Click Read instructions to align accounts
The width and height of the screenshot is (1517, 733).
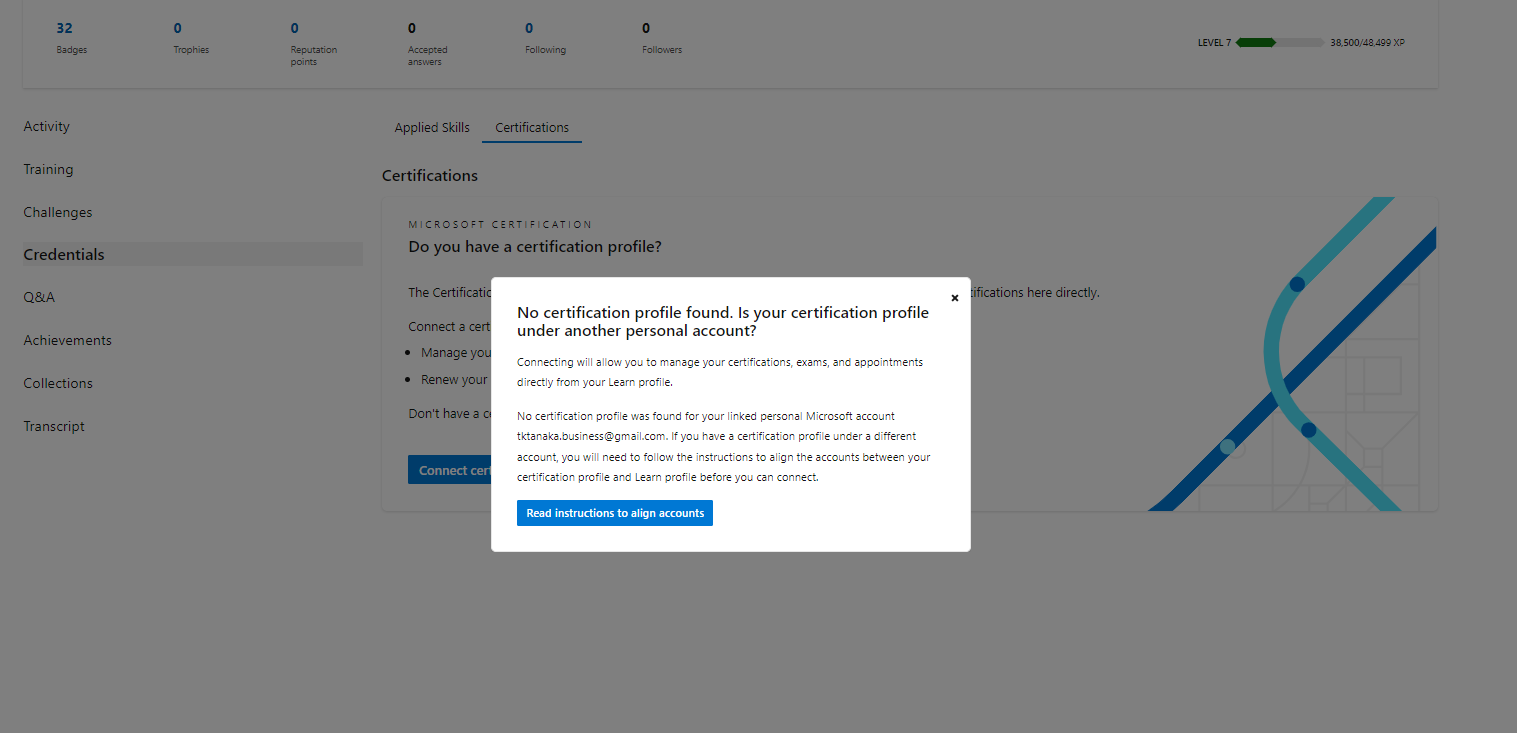615,513
